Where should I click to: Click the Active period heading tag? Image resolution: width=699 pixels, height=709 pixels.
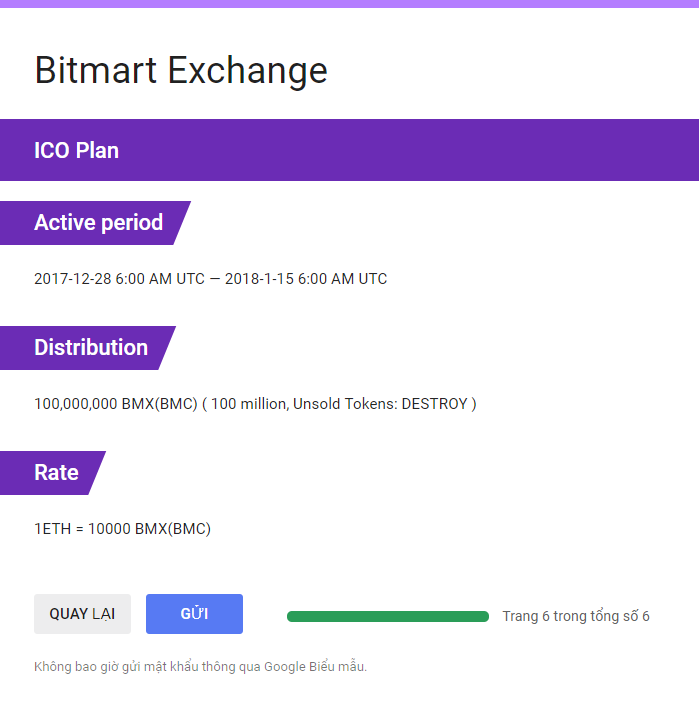pyautogui.click(x=98, y=222)
